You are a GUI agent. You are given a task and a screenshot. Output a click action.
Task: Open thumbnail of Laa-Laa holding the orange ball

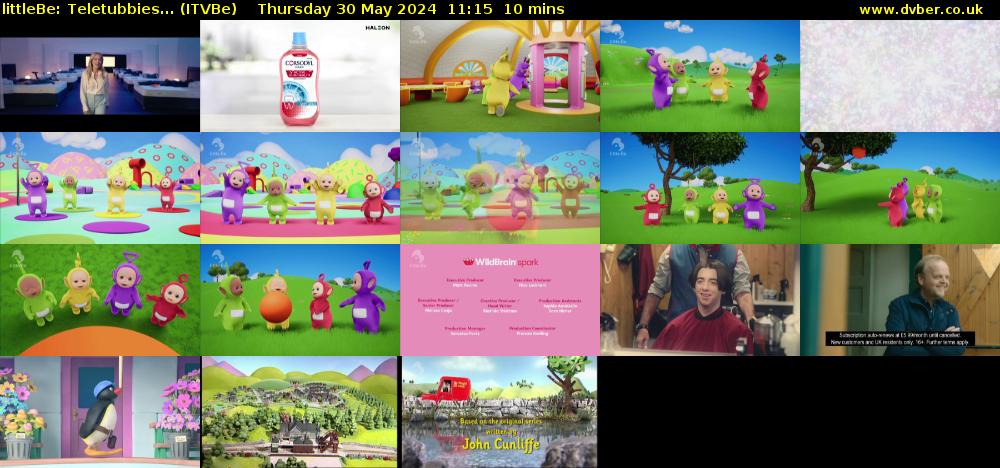pos(300,300)
